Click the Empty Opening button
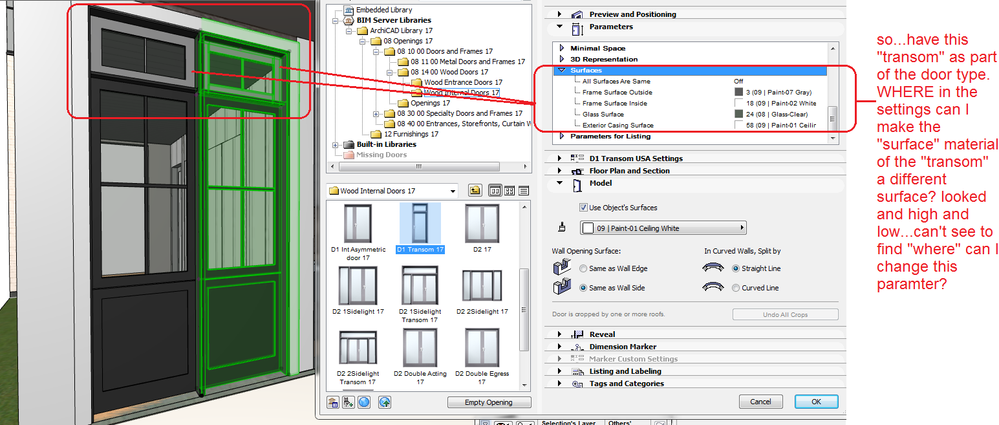999x425 pixels. click(489, 402)
